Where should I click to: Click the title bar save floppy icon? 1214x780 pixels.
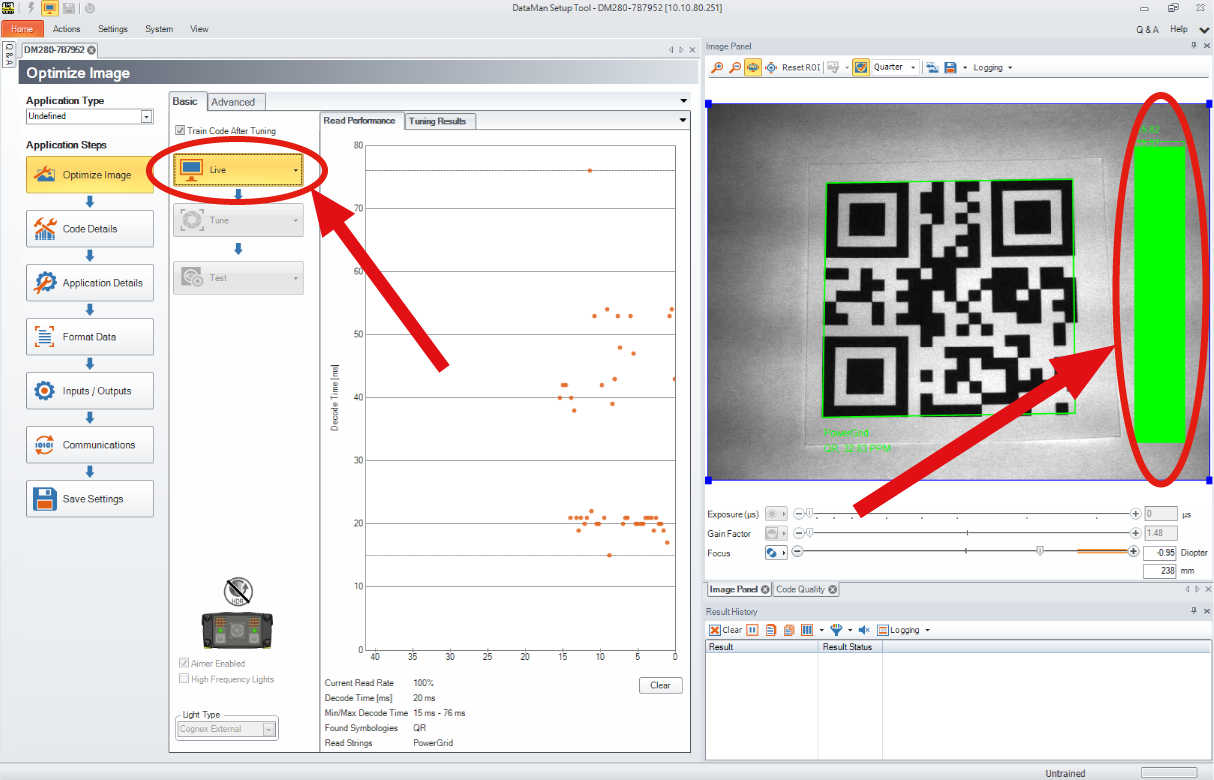[x=69, y=8]
